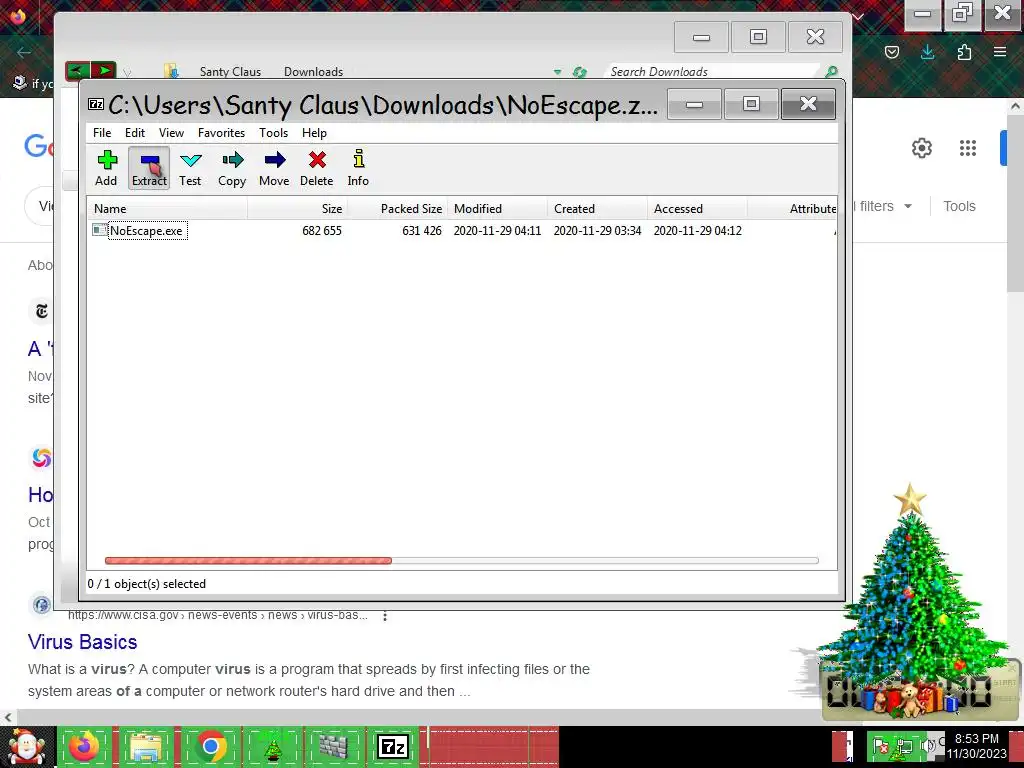The height and width of the screenshot is (768, 1024).
Task: Click the Explorer refresh icon
Action: coord(579,72)
